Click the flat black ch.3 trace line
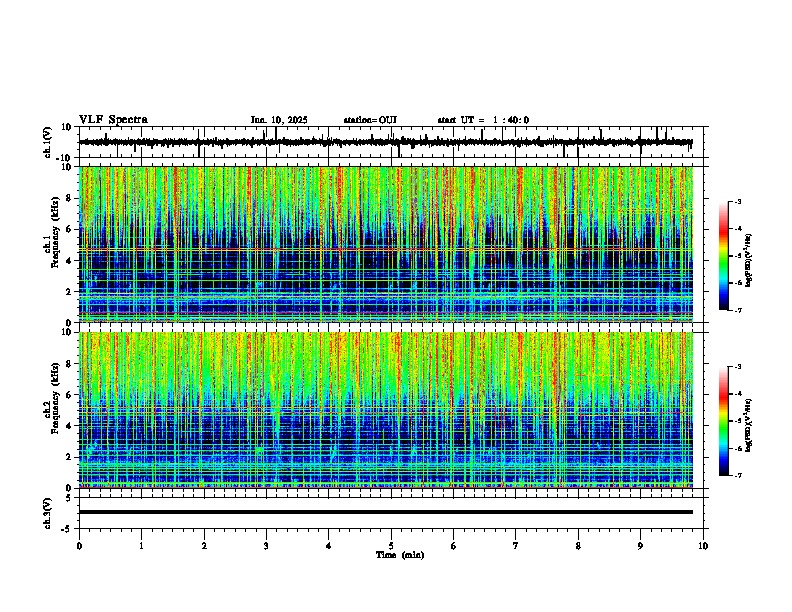The width and height of the screenshot is (792, 612). 385,512
